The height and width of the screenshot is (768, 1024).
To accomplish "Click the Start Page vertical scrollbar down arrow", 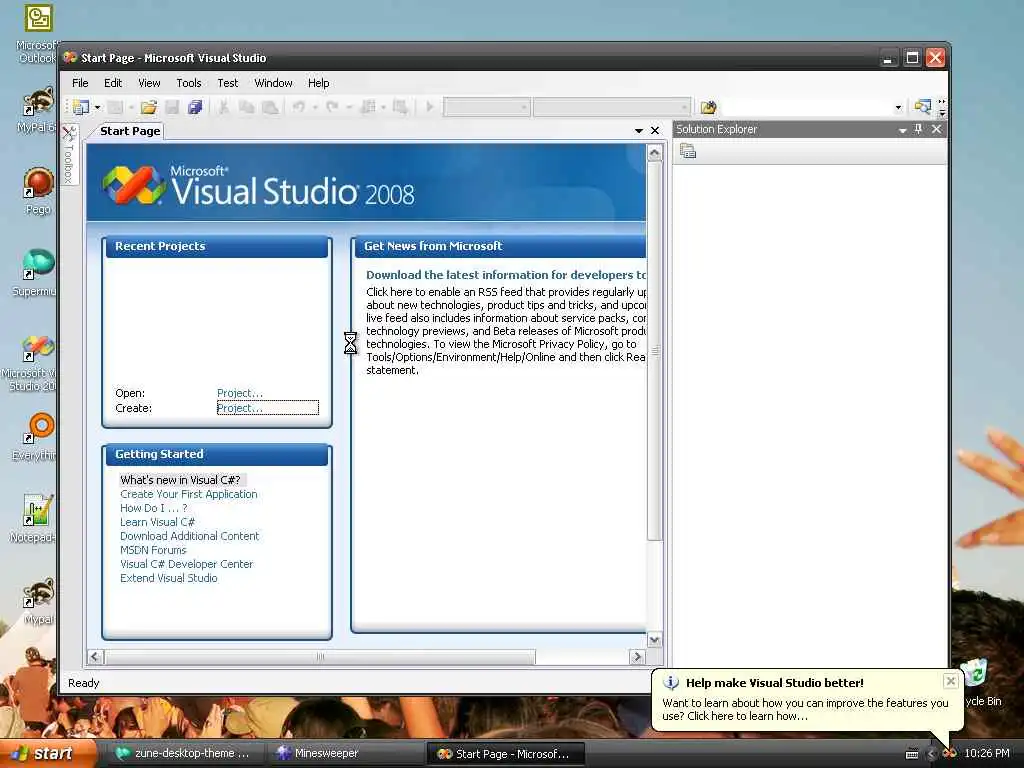I will [x=654, y=639].
